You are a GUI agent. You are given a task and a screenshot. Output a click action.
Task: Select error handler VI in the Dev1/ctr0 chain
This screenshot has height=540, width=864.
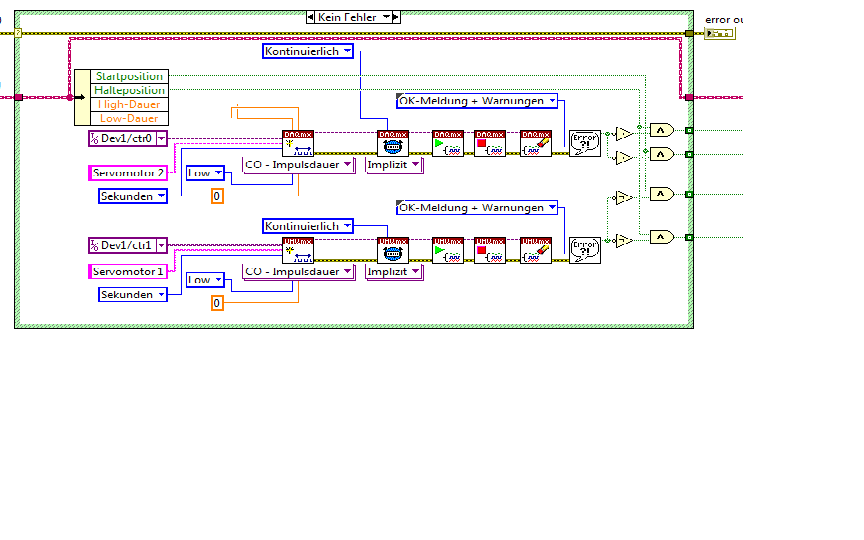coord(585,144)
